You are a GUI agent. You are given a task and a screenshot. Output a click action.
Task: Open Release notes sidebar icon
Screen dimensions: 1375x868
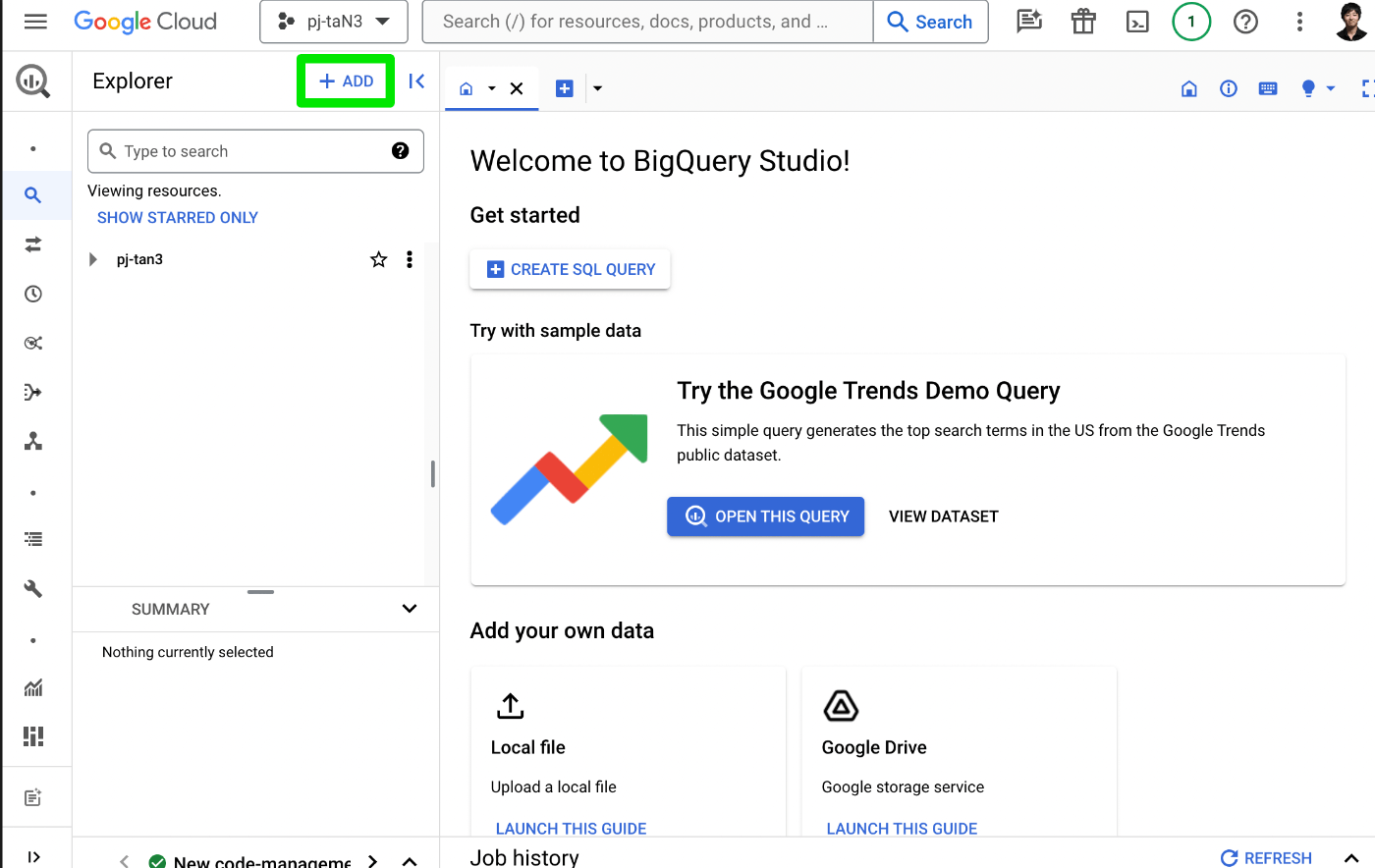[x=33, y=797]
